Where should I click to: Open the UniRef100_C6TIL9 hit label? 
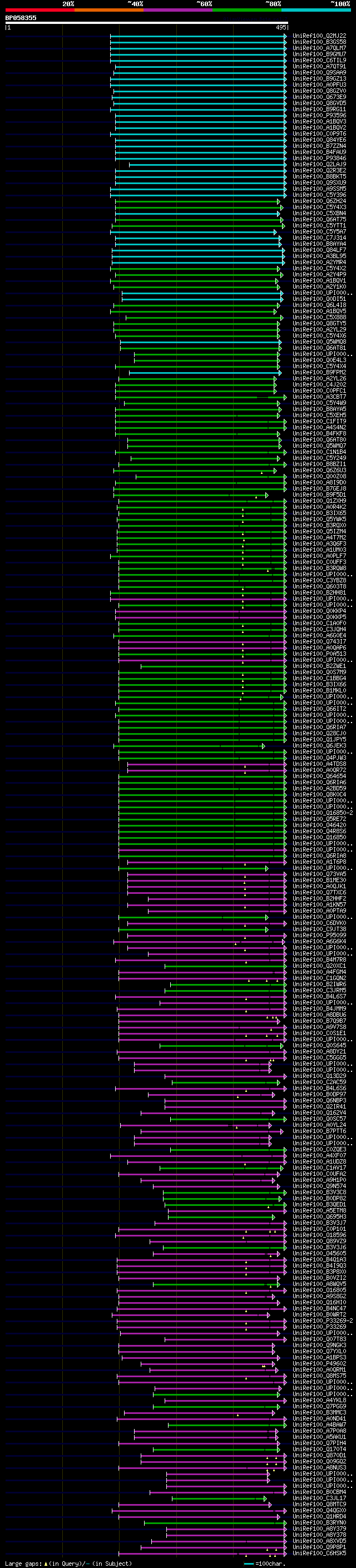319,60
